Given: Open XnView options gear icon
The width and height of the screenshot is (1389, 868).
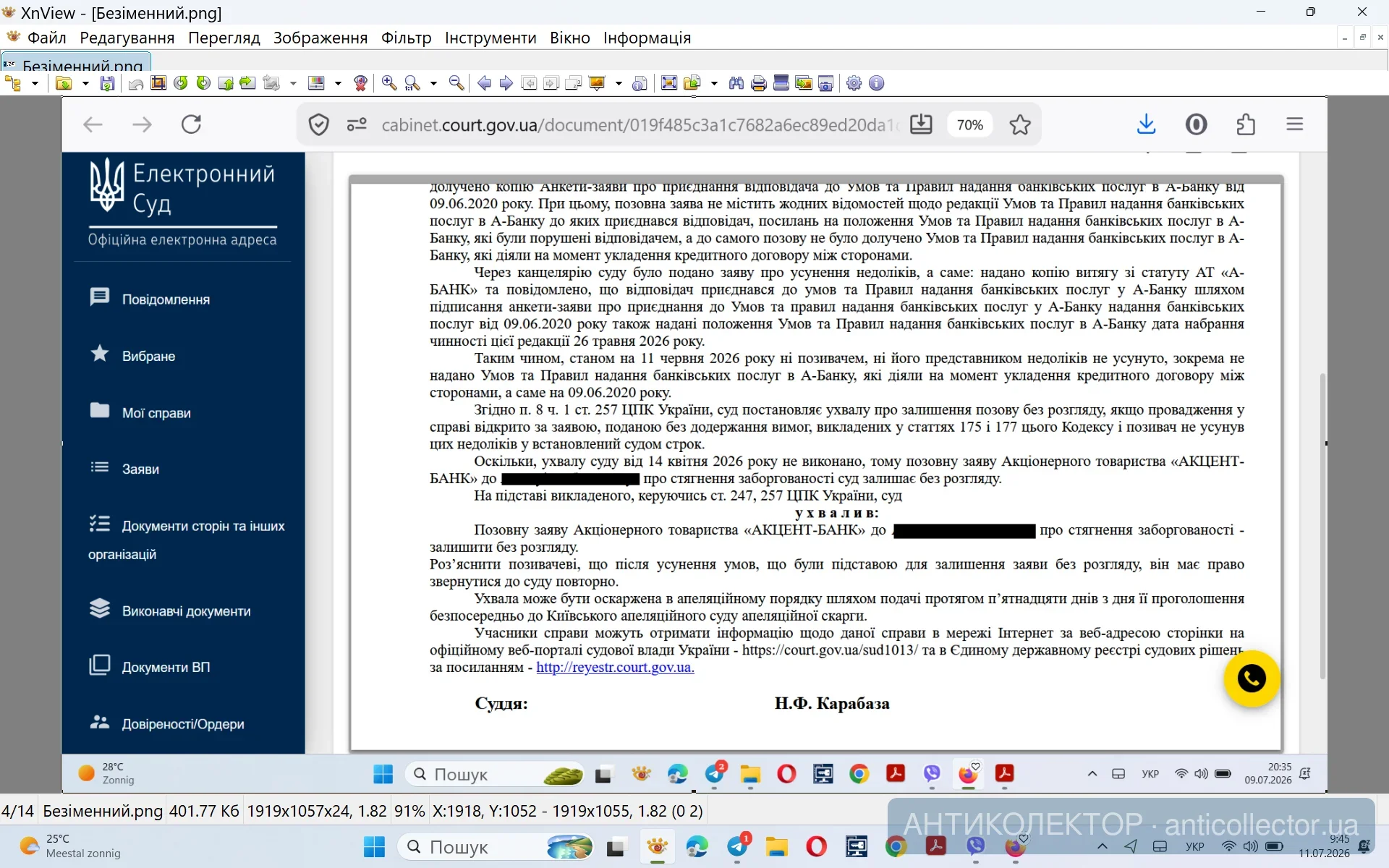Looking at the screenshot, I should pos(854,83).
